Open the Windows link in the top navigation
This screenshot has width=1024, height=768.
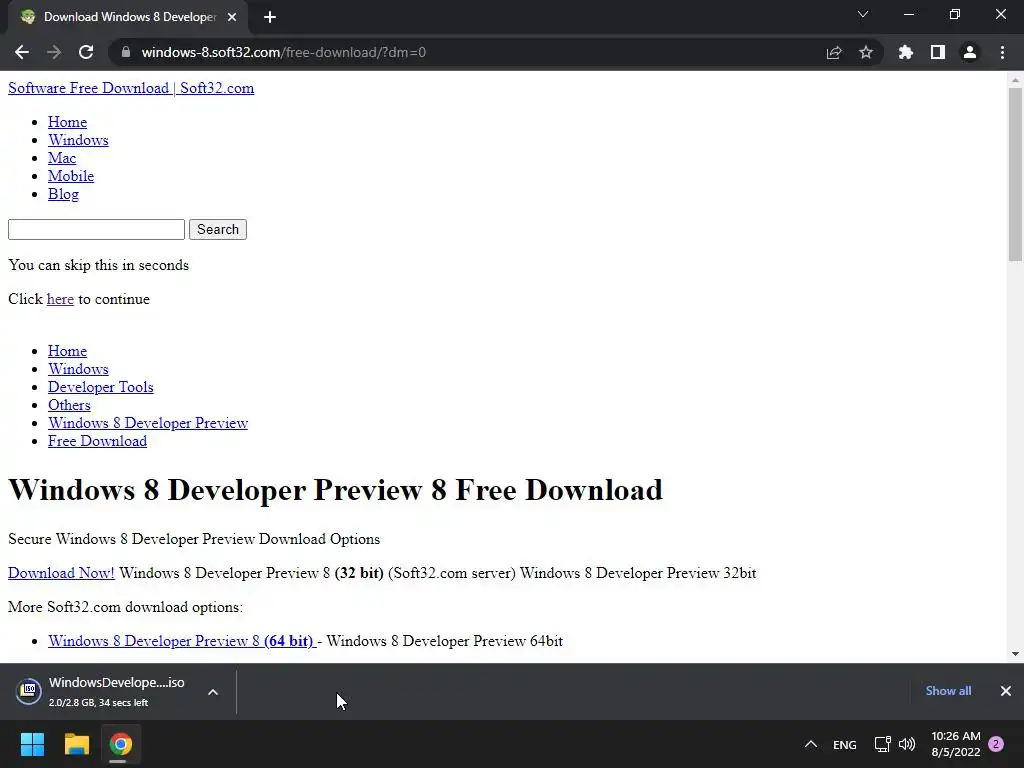click(78, 140)
